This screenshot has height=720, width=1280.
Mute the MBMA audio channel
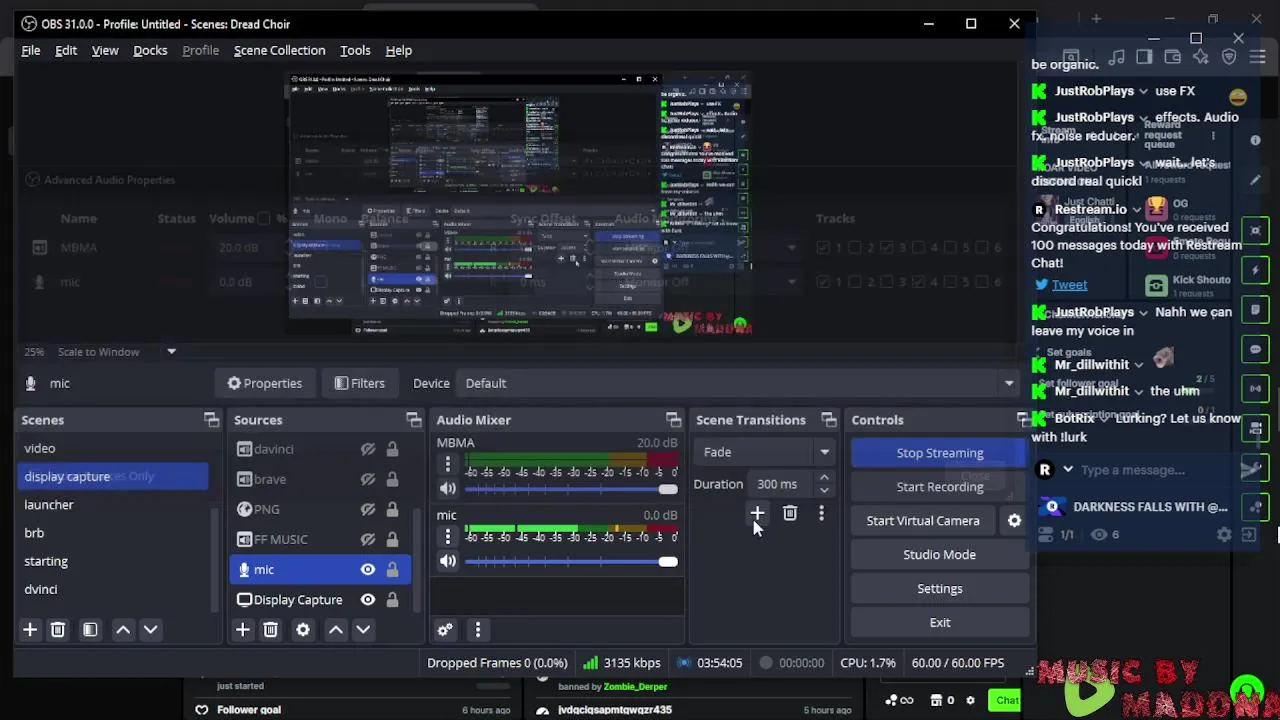[447, 489]
